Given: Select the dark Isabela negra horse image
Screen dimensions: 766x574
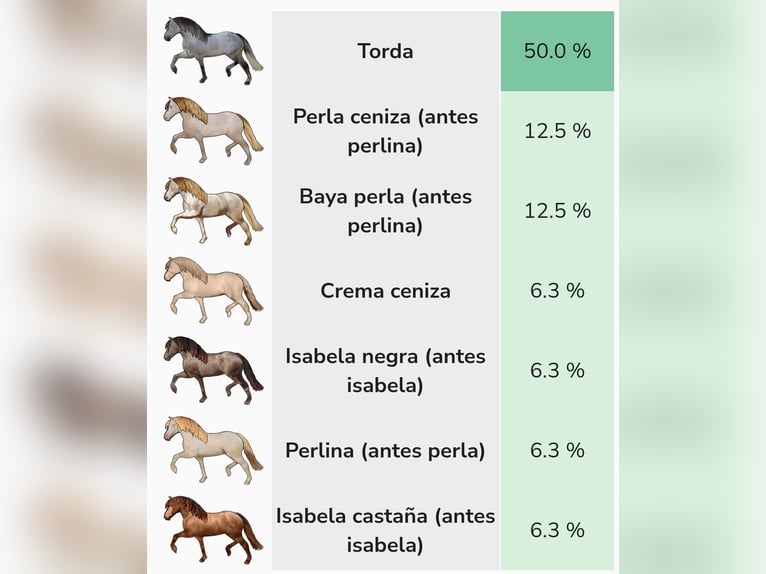Looking at the screenshot, I should pyautogui.click(x=212, y=370).
